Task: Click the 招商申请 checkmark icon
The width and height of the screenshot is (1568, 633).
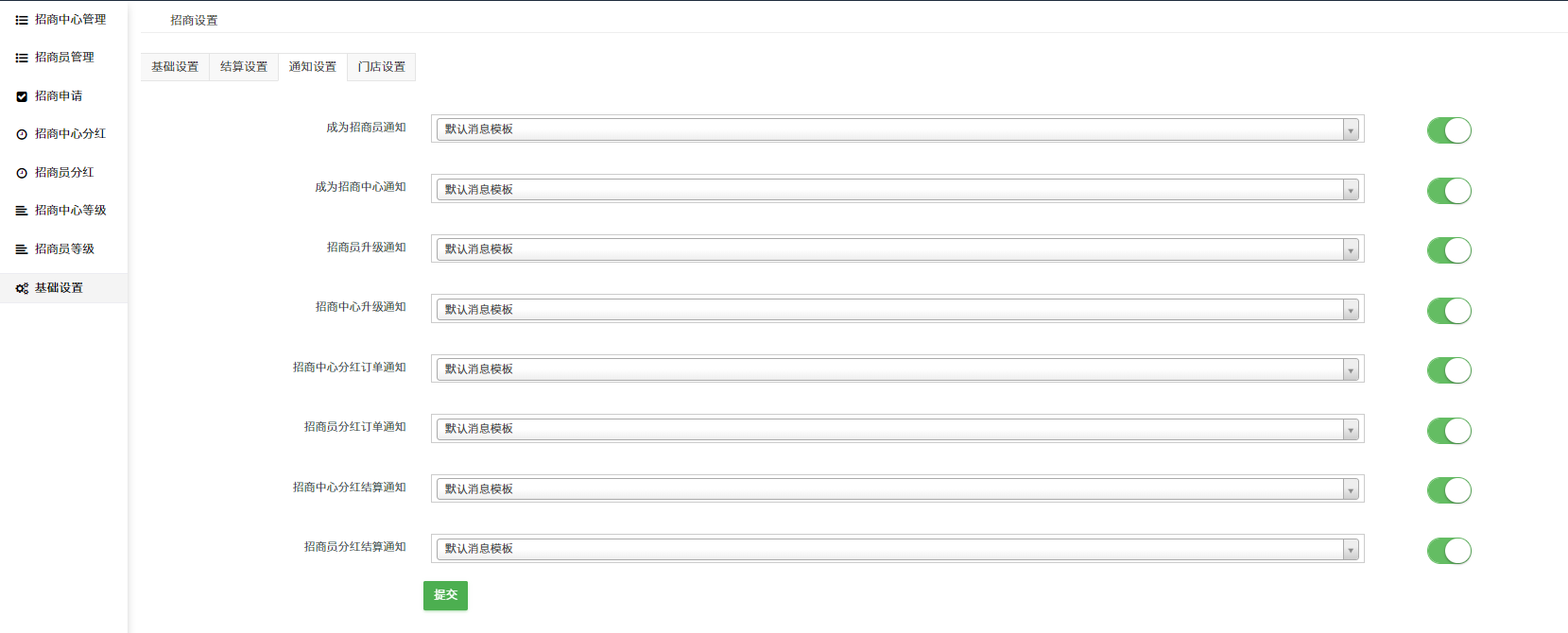Action: [22, 96]
